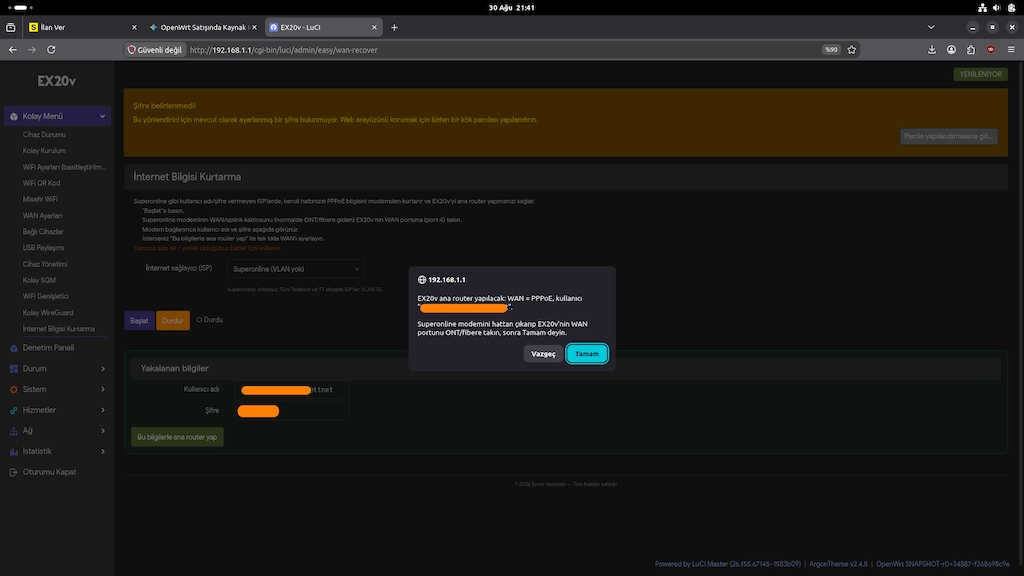Viewport: 1024px width, 576px height.
Task: Expand the Durum submenu chevron
Action: tap(103, 369)
